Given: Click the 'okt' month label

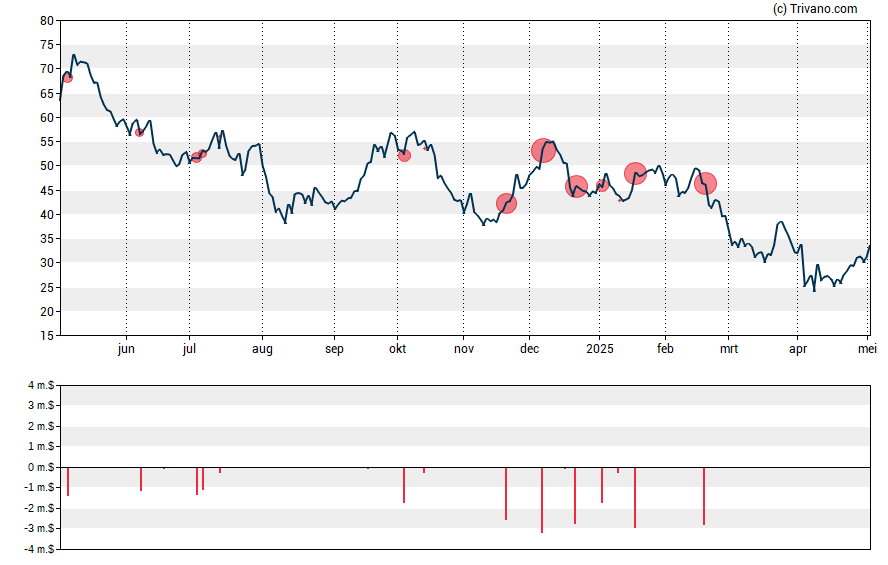Looking at the screenshot, I should click(398, 349).
